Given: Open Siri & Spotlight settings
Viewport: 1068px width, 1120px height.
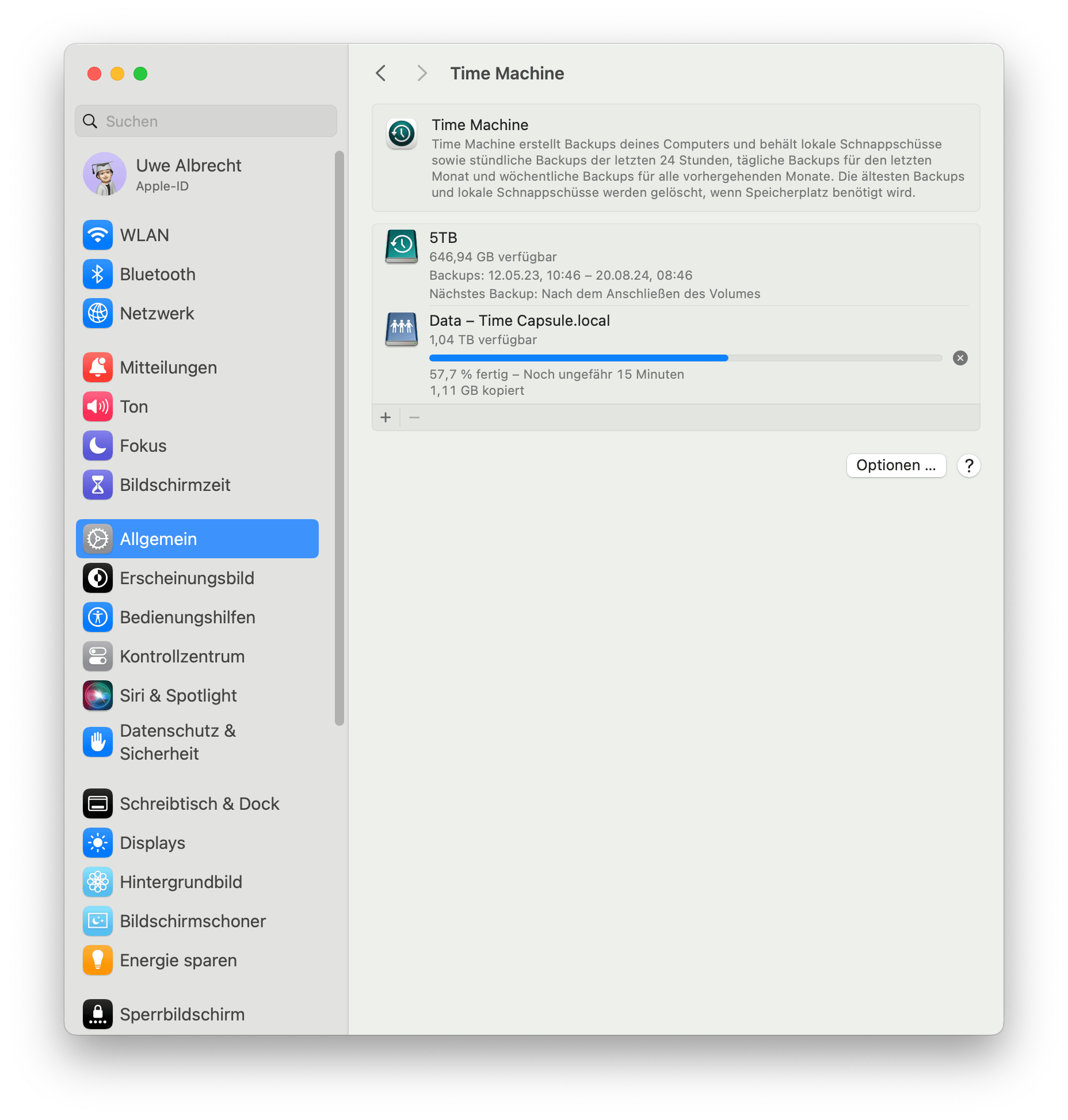Looking at the screenshot, I should pyautogui.click(x=178, y=695).
